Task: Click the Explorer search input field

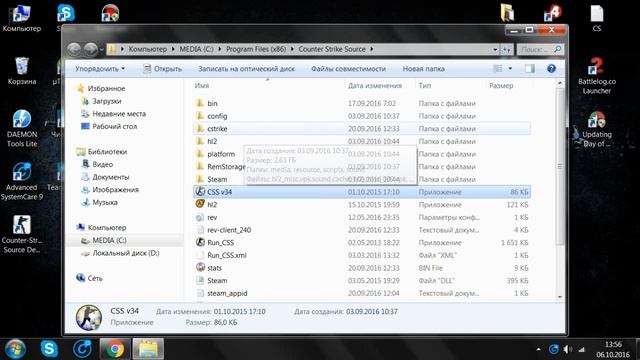Action: coord(536,49)
